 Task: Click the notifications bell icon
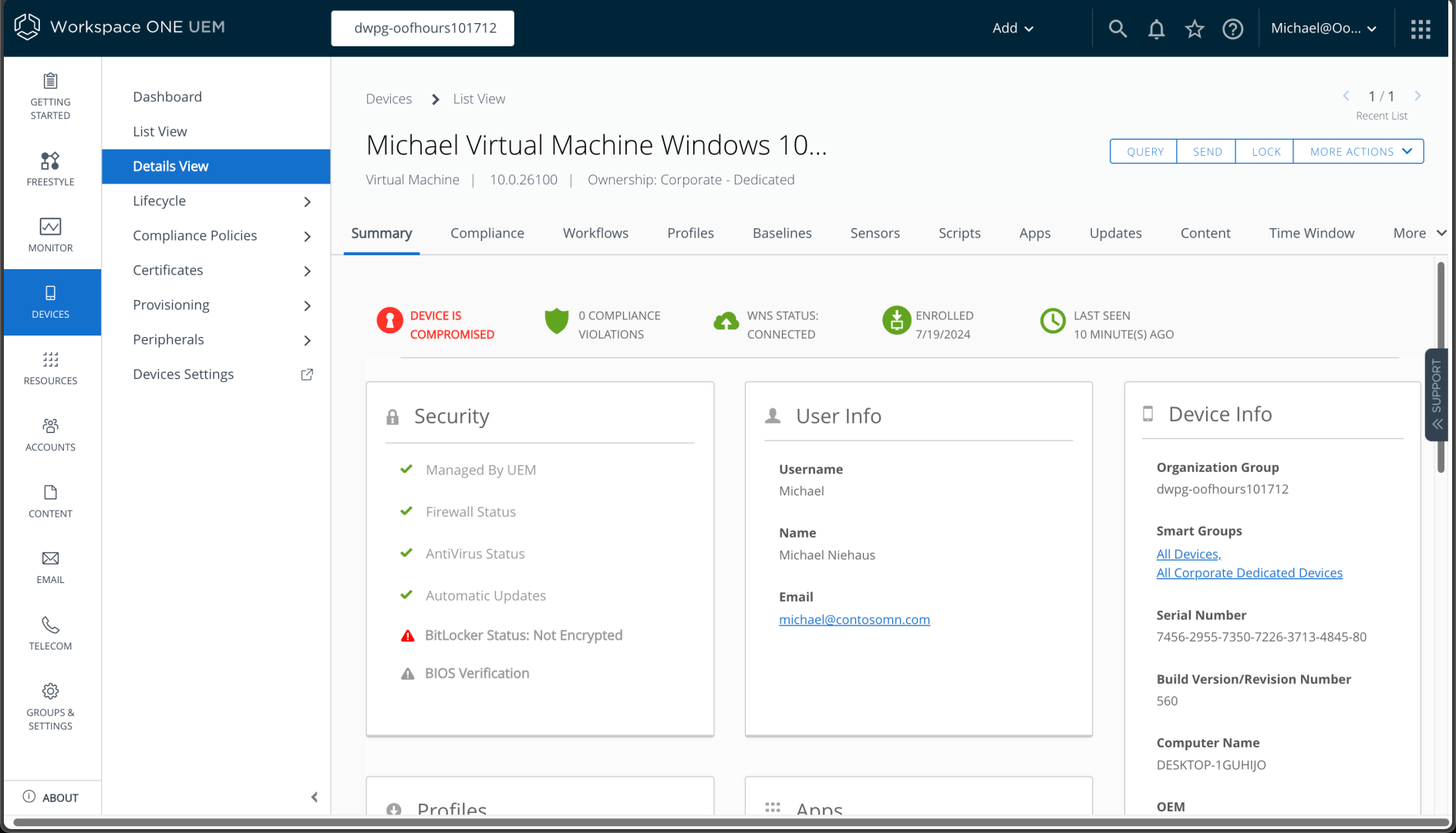[x=1156, y=29]
